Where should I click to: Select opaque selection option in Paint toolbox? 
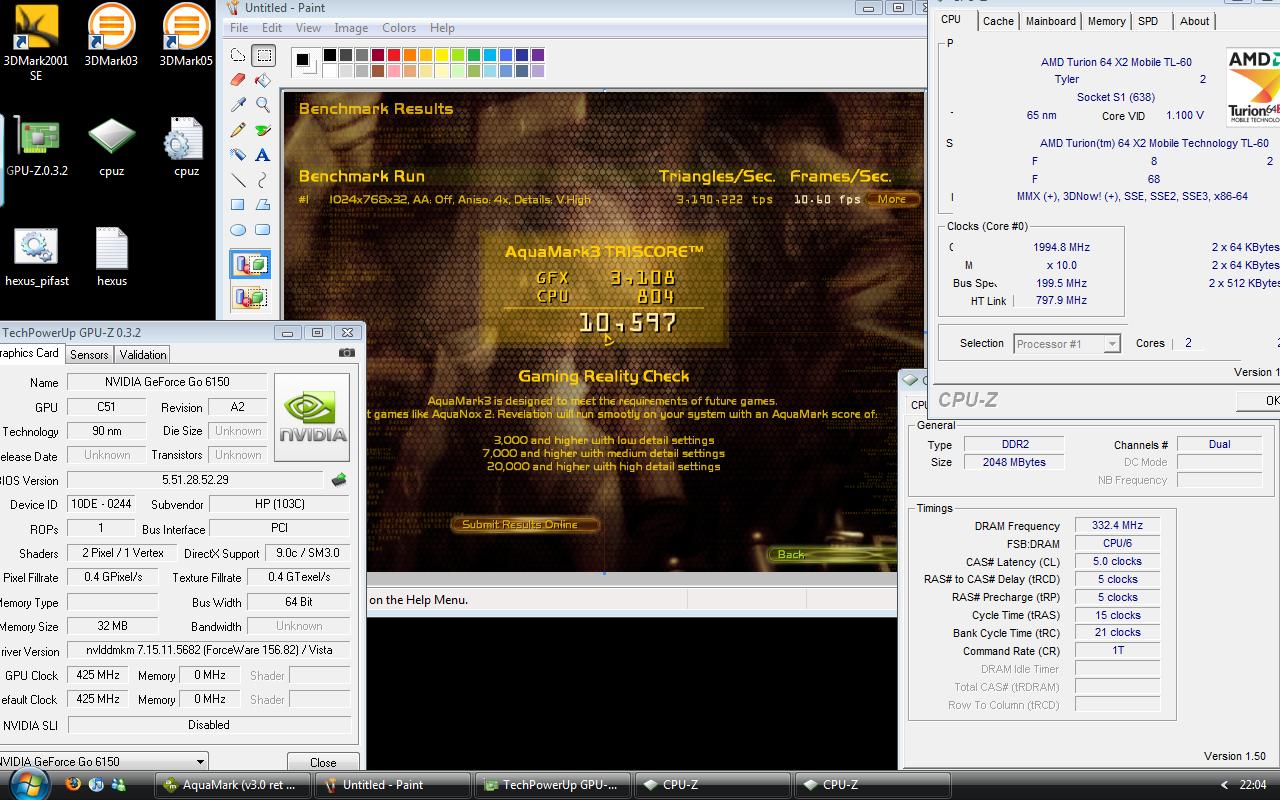pyautogui.click(x=250, y=265)
